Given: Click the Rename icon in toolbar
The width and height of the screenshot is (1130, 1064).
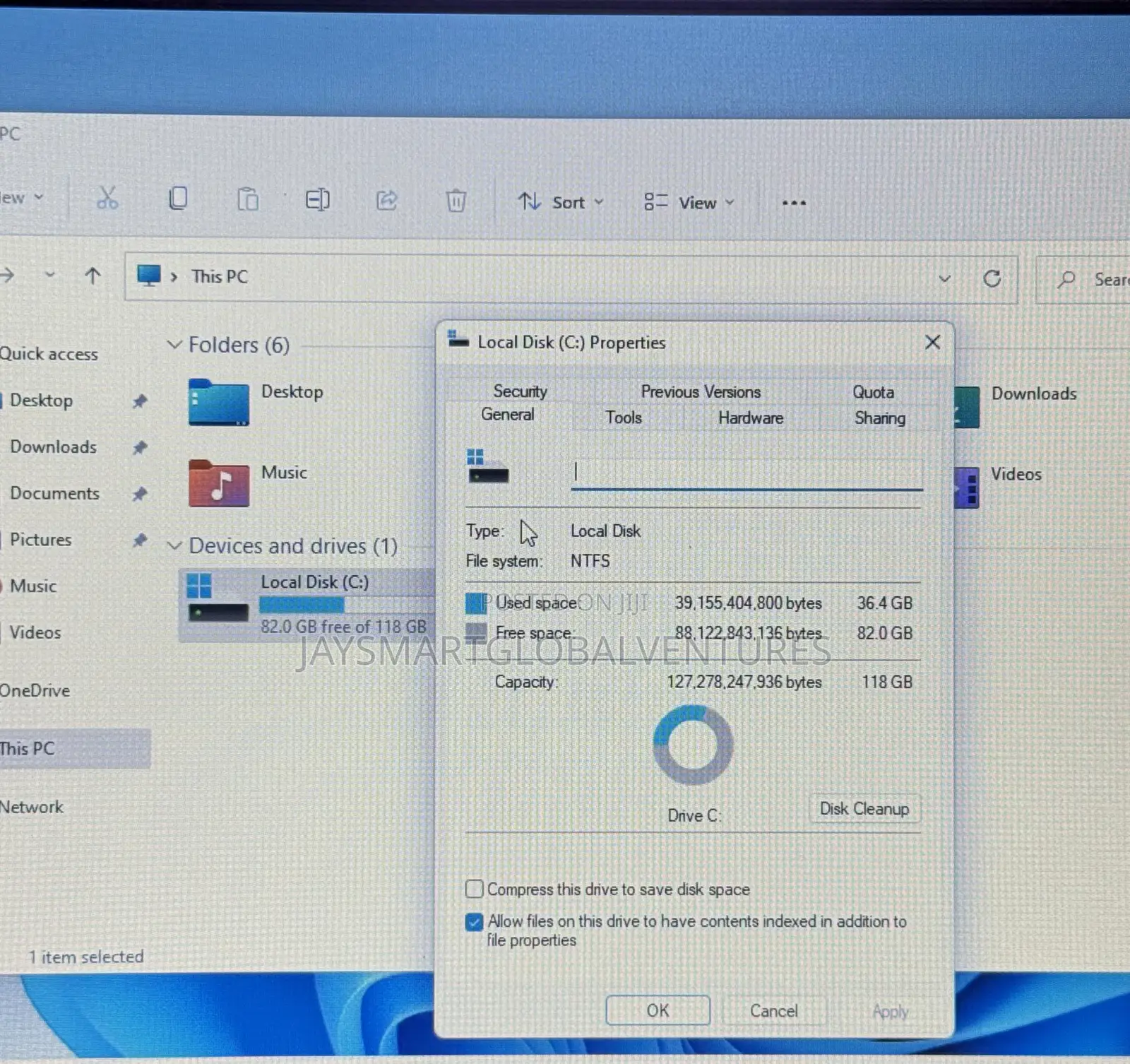Looking at the screenshot, I should click(x=317, y=200).
